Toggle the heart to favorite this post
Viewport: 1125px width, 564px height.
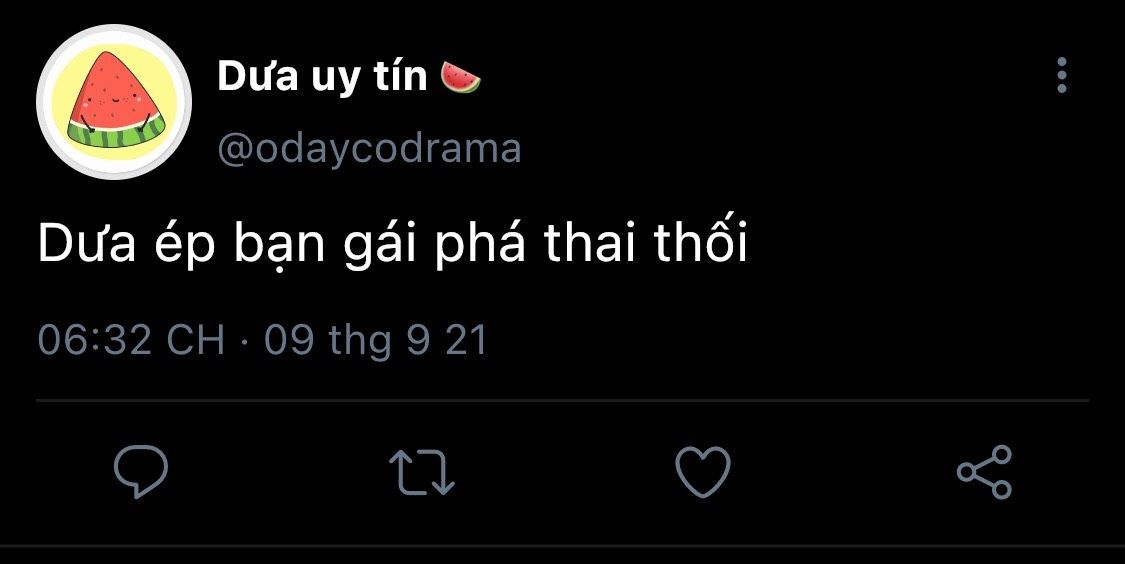point(703,471)
